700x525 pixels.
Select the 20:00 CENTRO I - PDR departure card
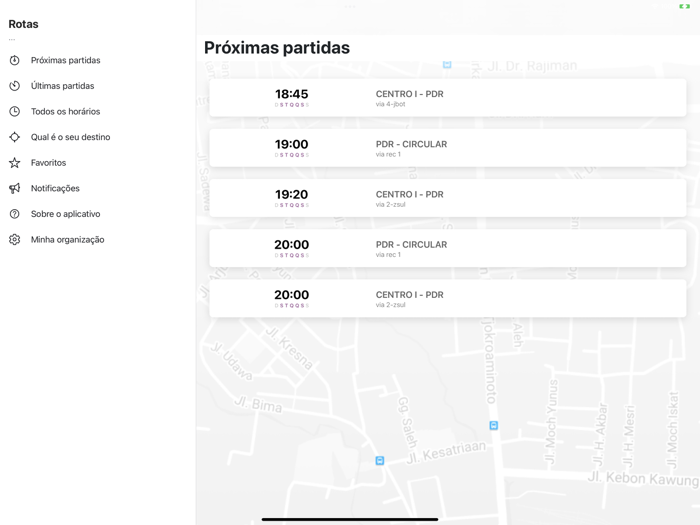(448, 299)
